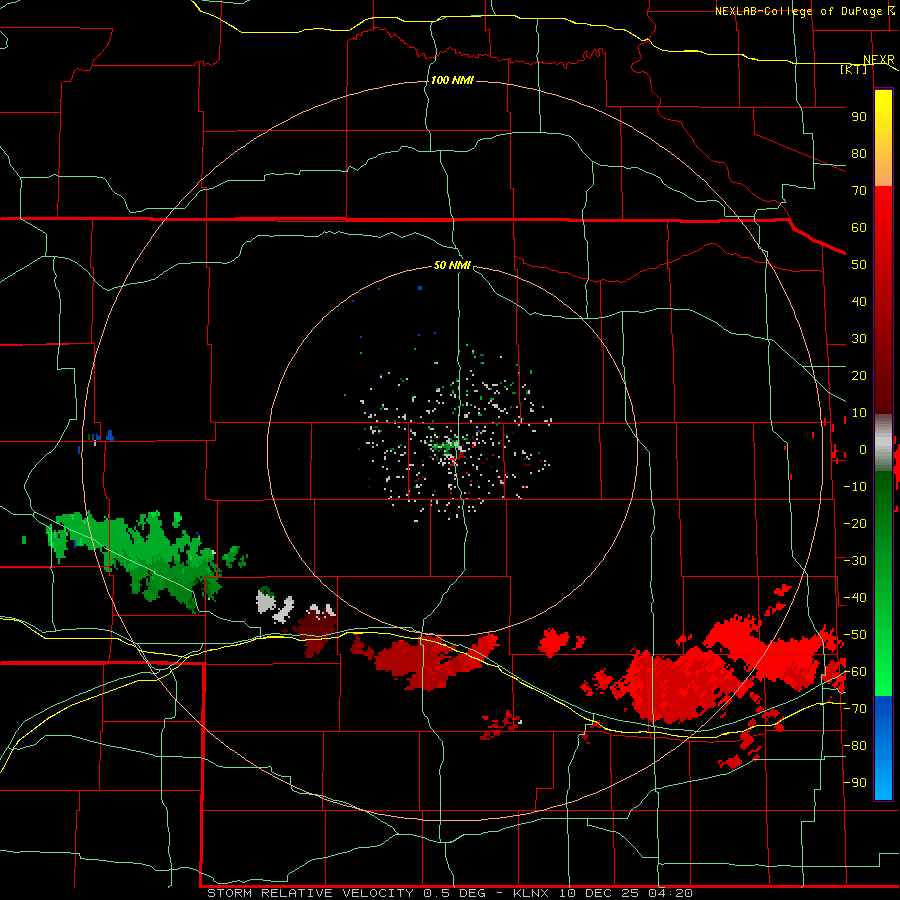Click the positive 20 knot scale label
900x900 pixels.
tap(859, 376)
